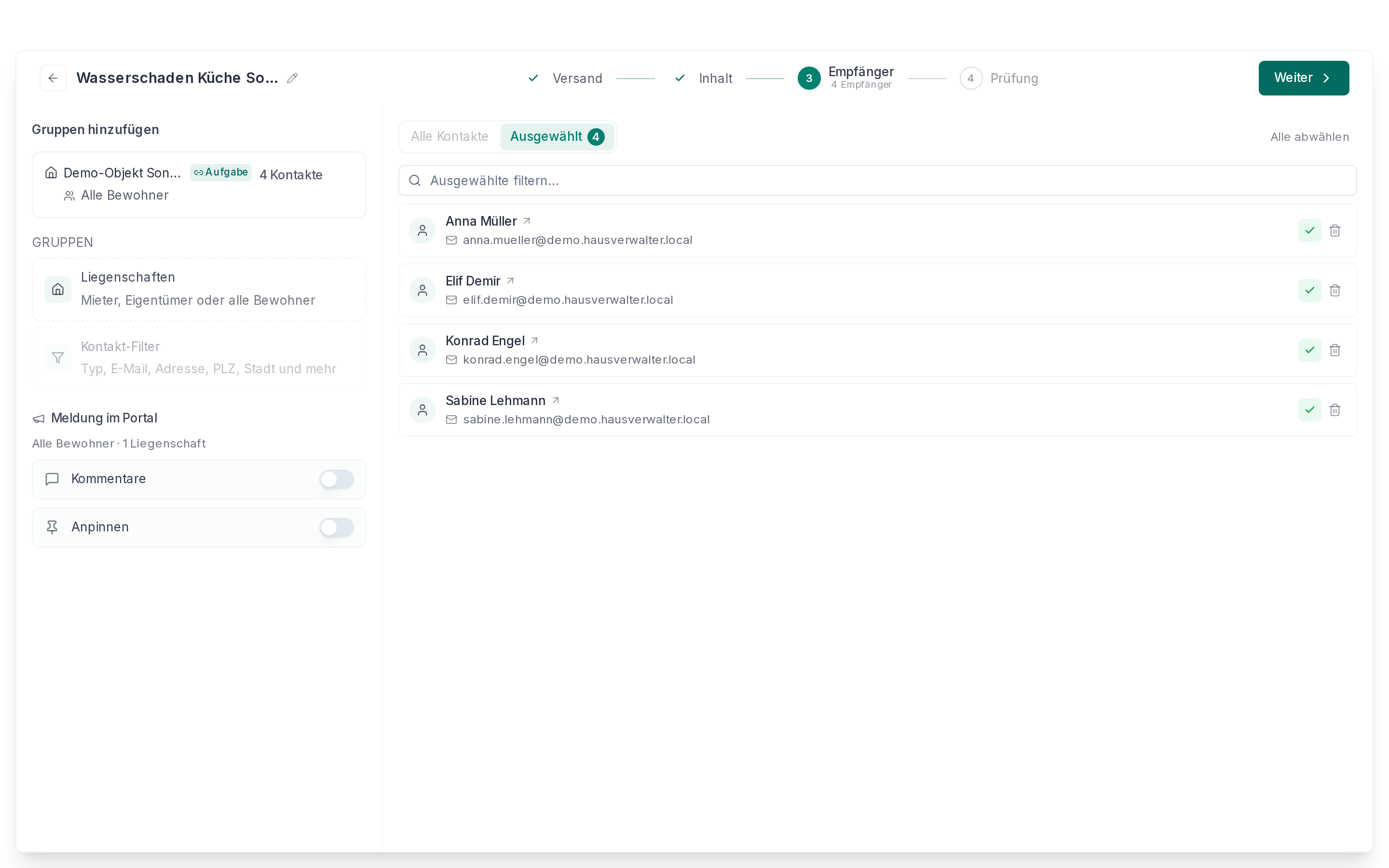Image resolution: width=1389 pixels, height=868 pixels.
Task: Switch to the Alle Kontakte tab
Action: click(449, 136)
